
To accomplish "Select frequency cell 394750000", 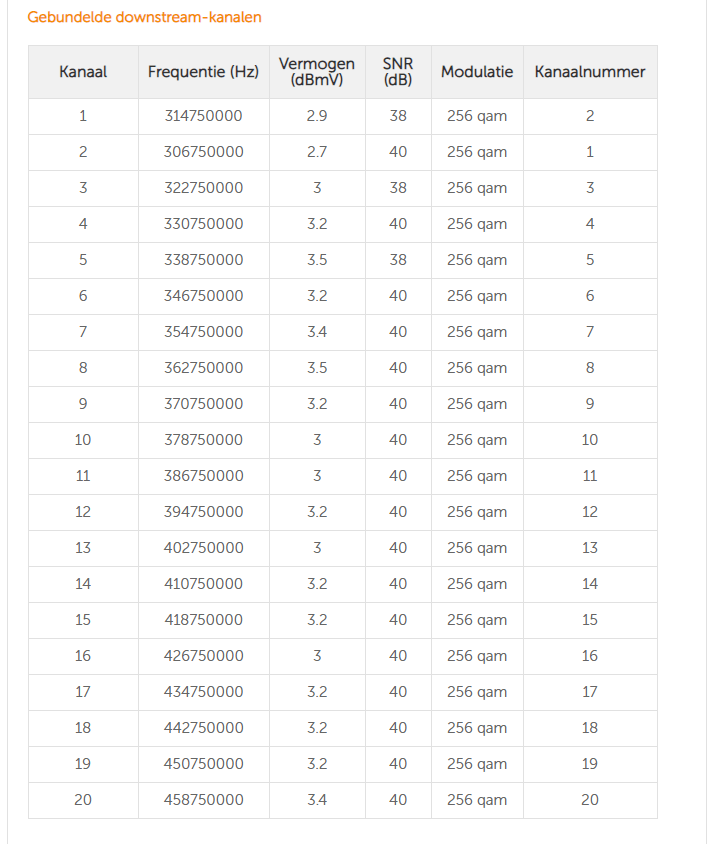I will click(x=203, y=512).
